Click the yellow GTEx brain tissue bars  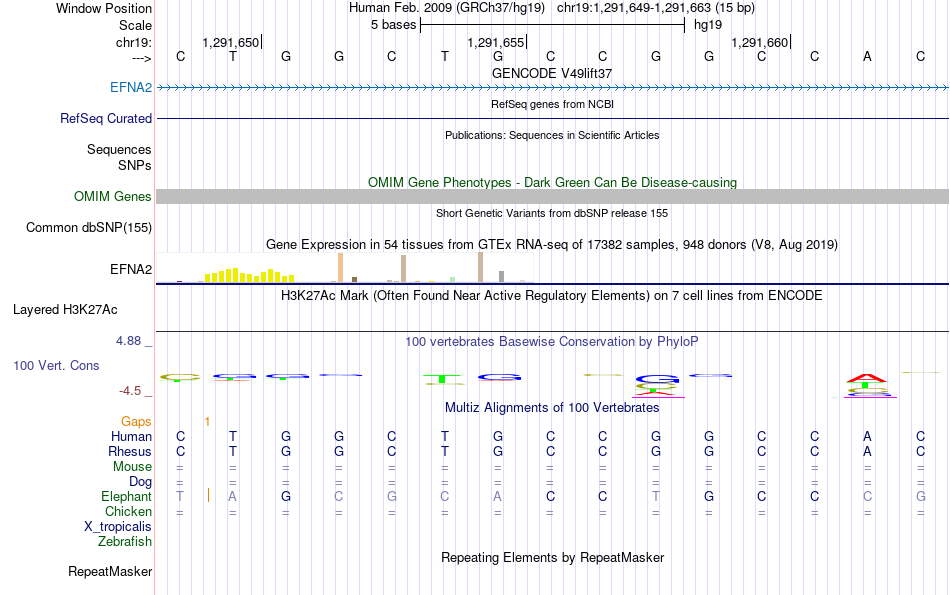click(250, 275)
